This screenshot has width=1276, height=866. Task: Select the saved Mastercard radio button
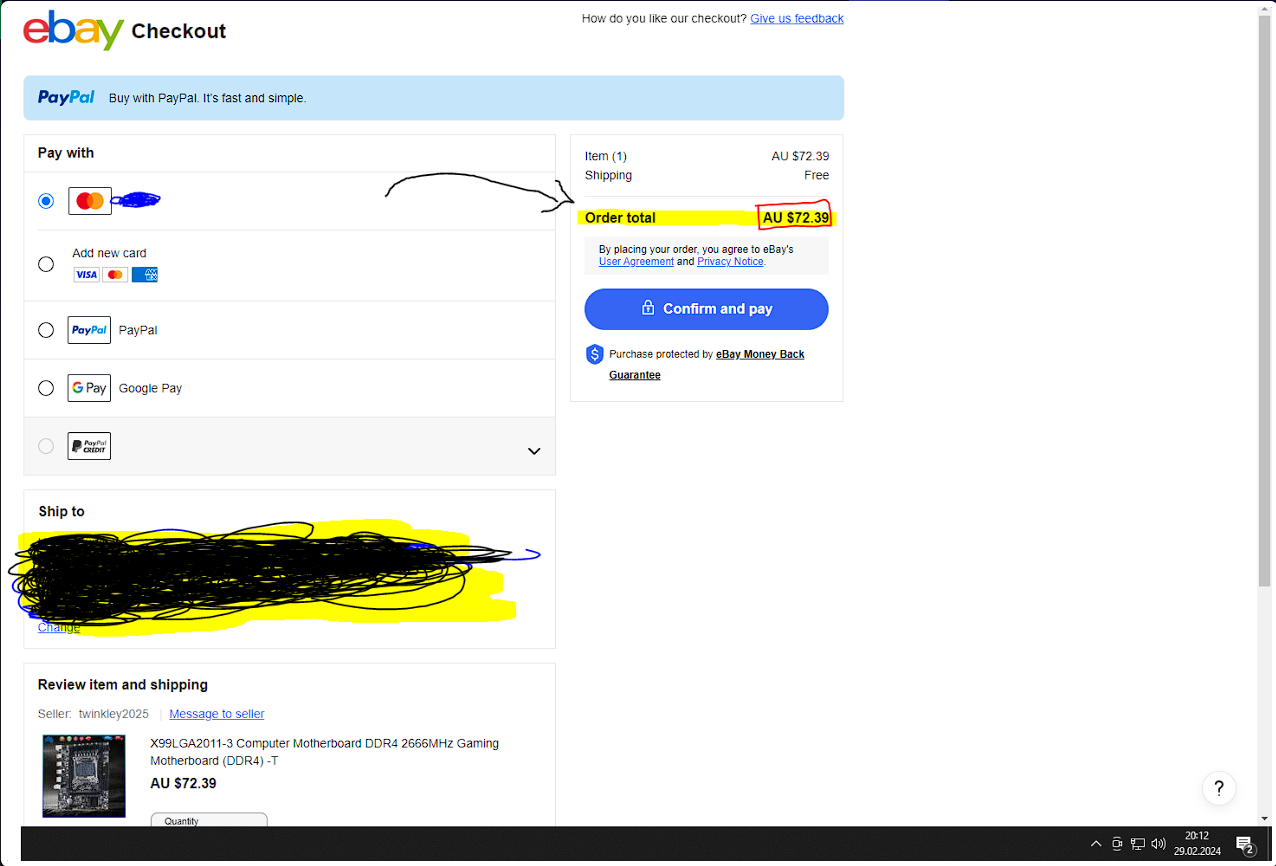[x=46, y=201]
